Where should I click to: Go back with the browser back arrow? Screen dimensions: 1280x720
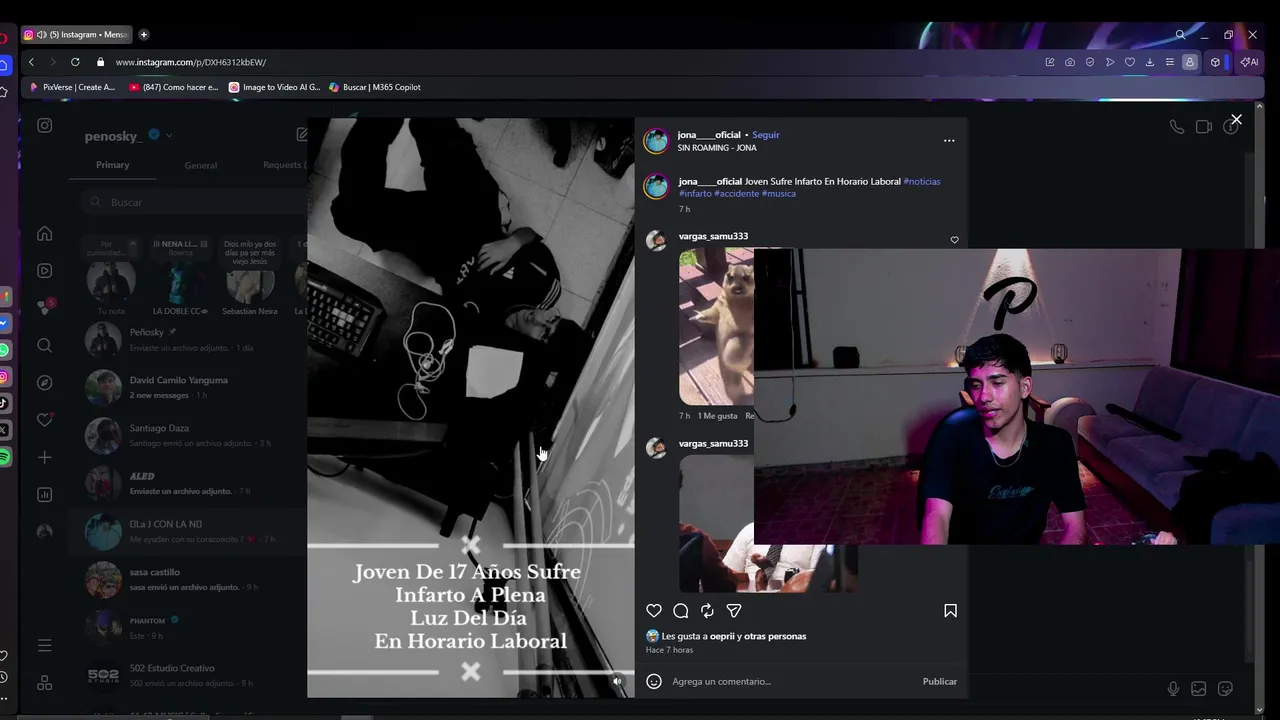pyautogui.click(x=31, y=62)
